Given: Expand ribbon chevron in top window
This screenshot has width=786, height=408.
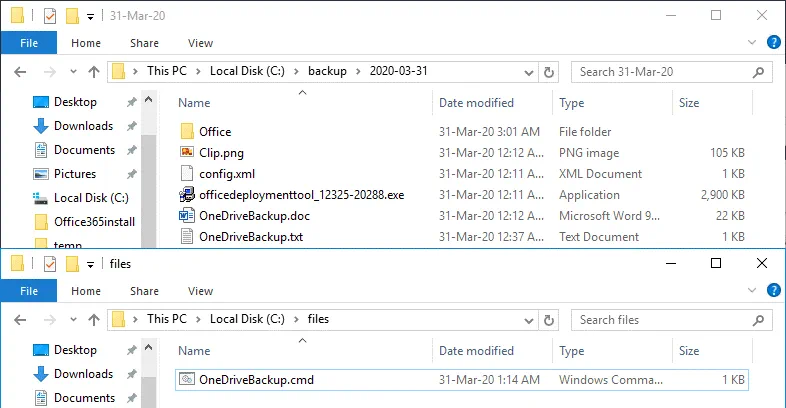Looking at the screenshot, I should tap(755, 43).
